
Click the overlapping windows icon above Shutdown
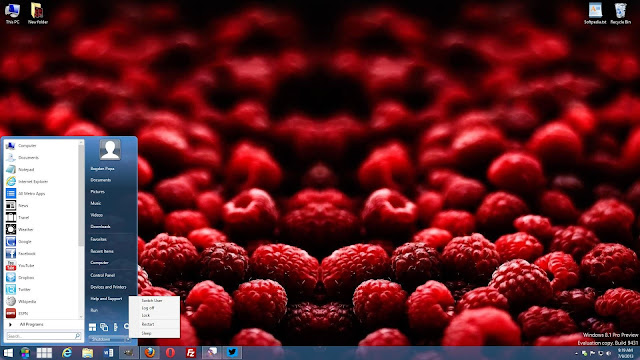pyautogui.click(x=104, y=327)
